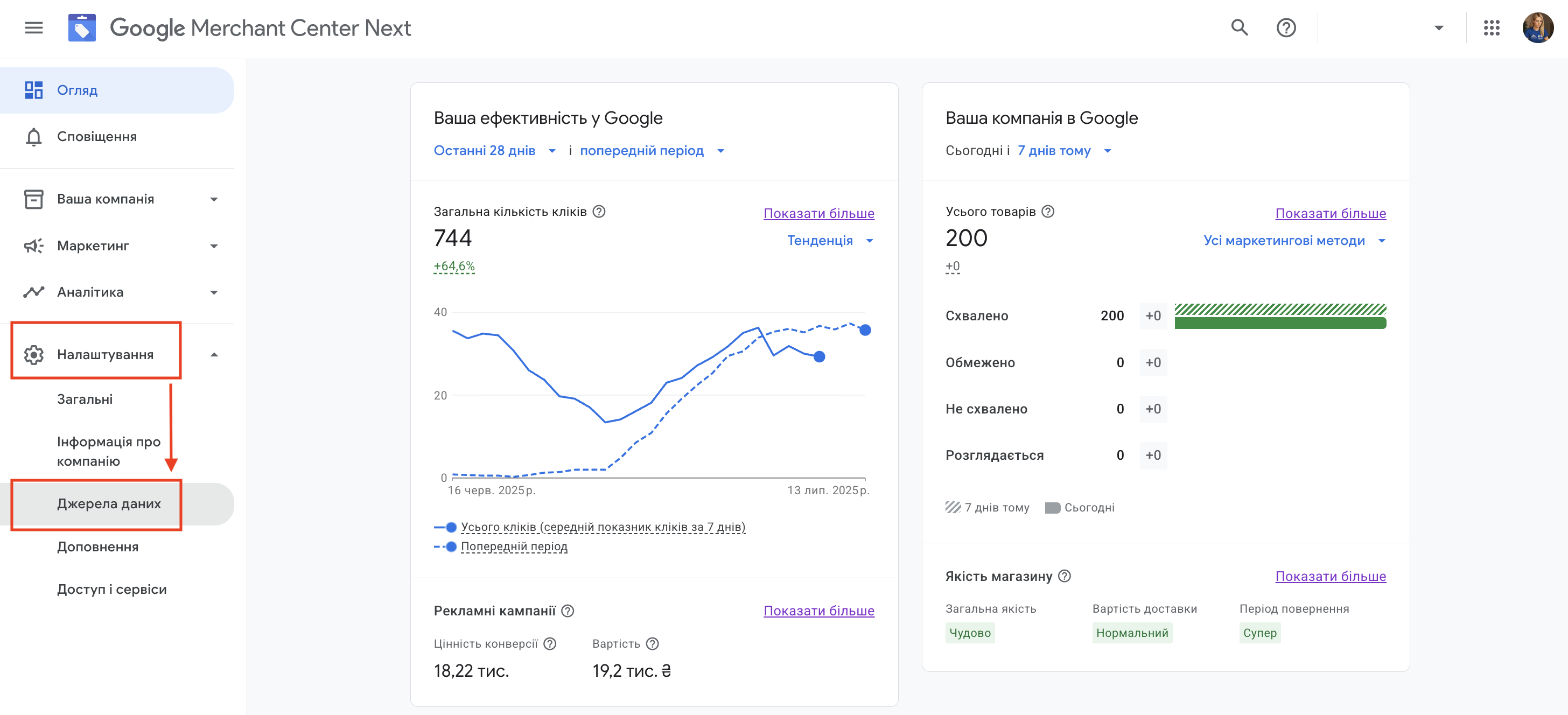This screenshot has width=1568, height=715.
Task: Click Показати більше for Якість магазину
Action: tap(1331, 576)
